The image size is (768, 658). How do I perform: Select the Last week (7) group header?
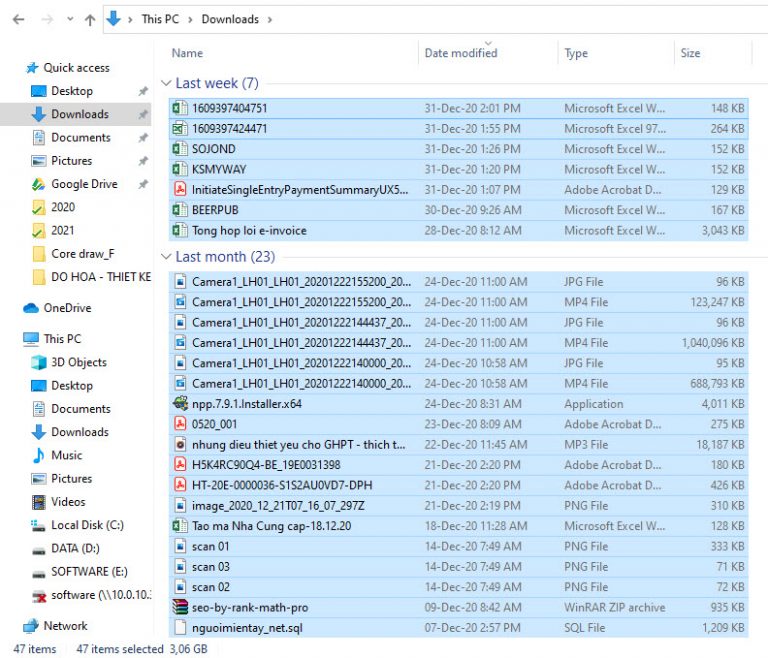click(217, 83)
